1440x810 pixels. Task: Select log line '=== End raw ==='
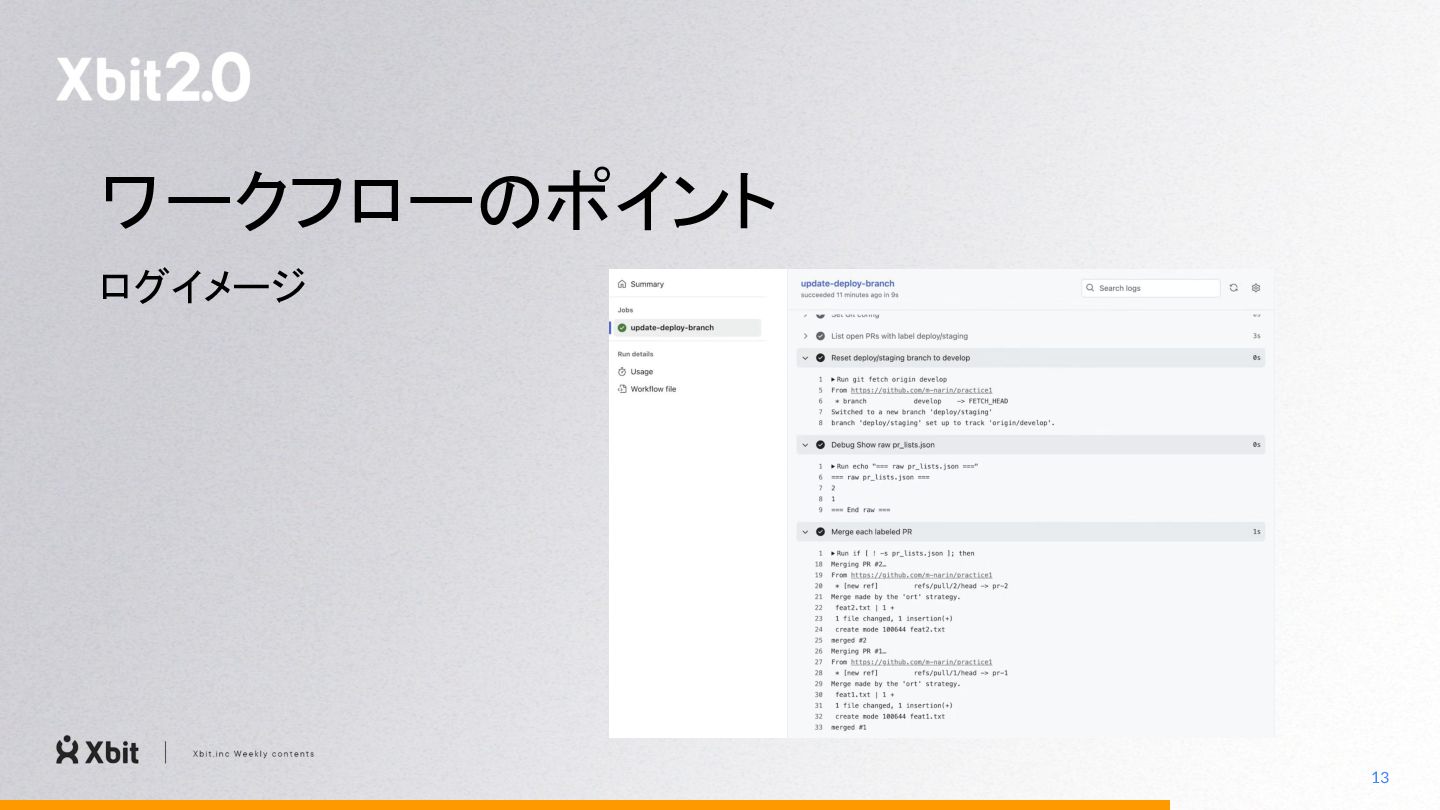pyautogui.click(x=860, y=510)
